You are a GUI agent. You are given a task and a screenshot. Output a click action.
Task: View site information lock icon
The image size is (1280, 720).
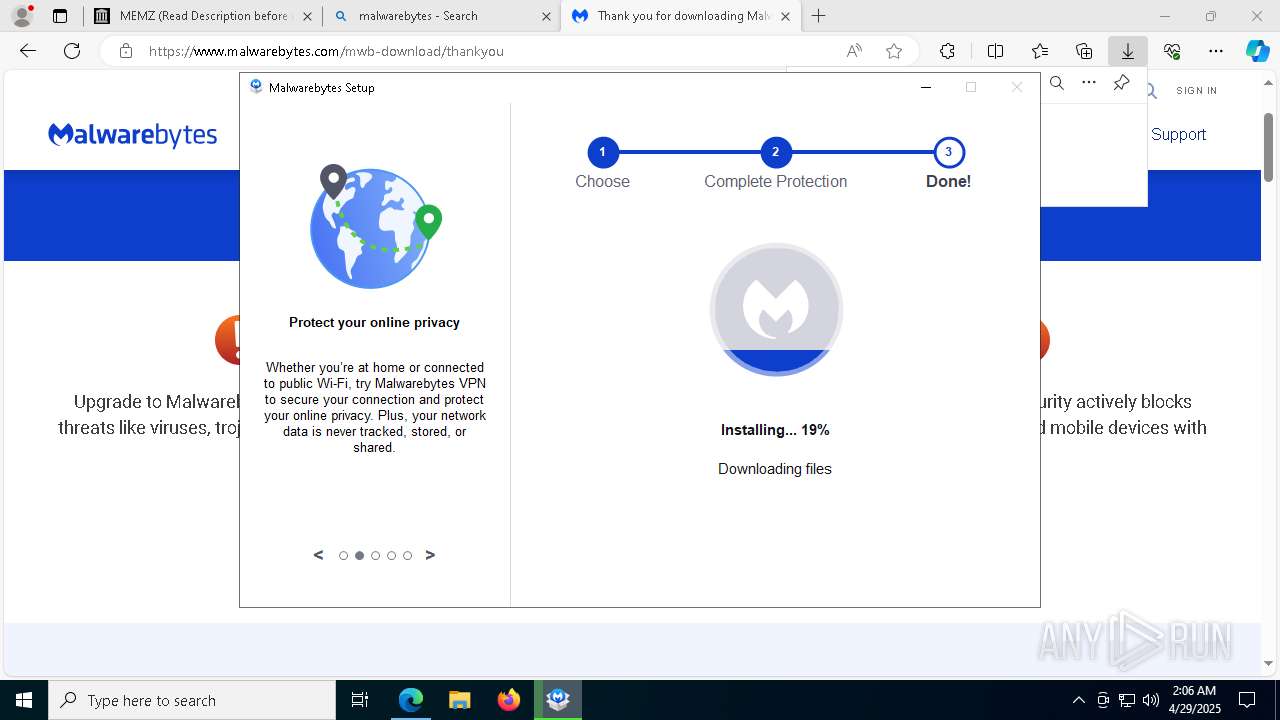(x=126, y=51)
